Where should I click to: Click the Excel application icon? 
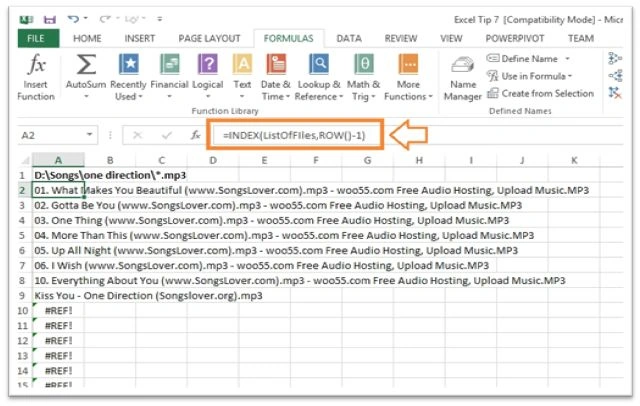pos(27,19)
